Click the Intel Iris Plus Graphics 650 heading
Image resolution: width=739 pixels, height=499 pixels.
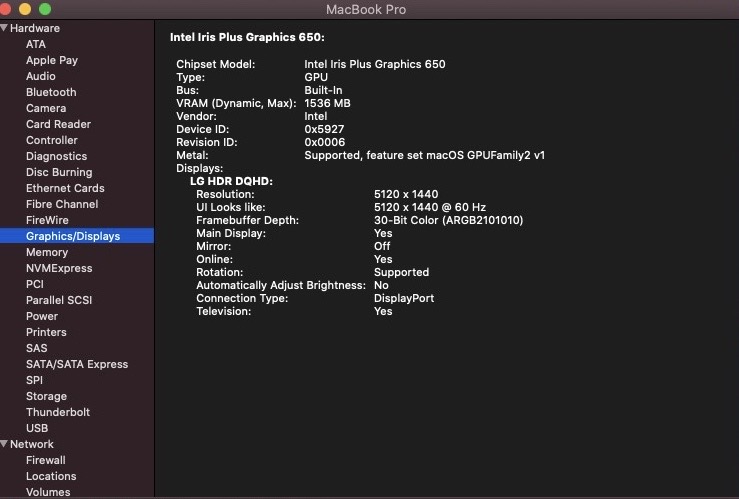247,37
